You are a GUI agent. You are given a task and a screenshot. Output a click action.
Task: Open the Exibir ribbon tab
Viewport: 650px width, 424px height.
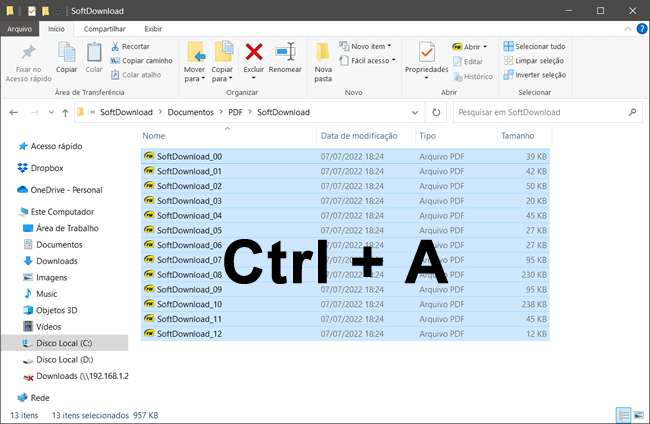153,29
